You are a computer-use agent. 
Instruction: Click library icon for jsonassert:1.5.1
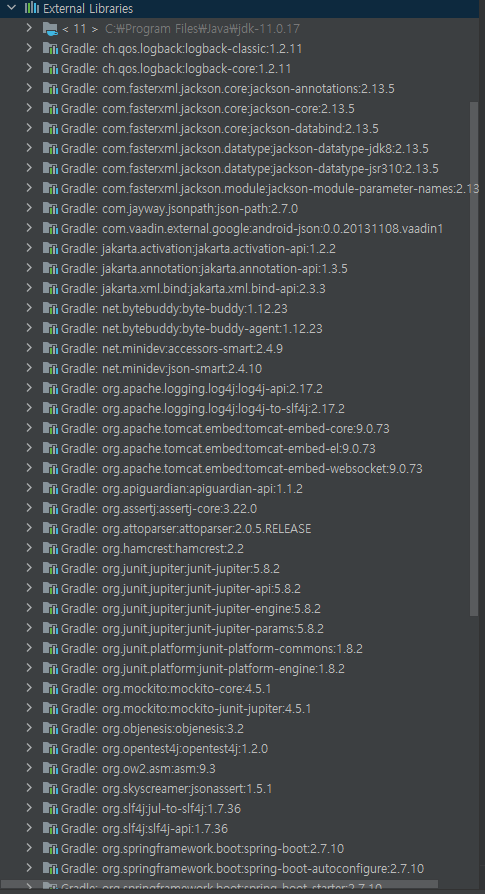[51, 789]
